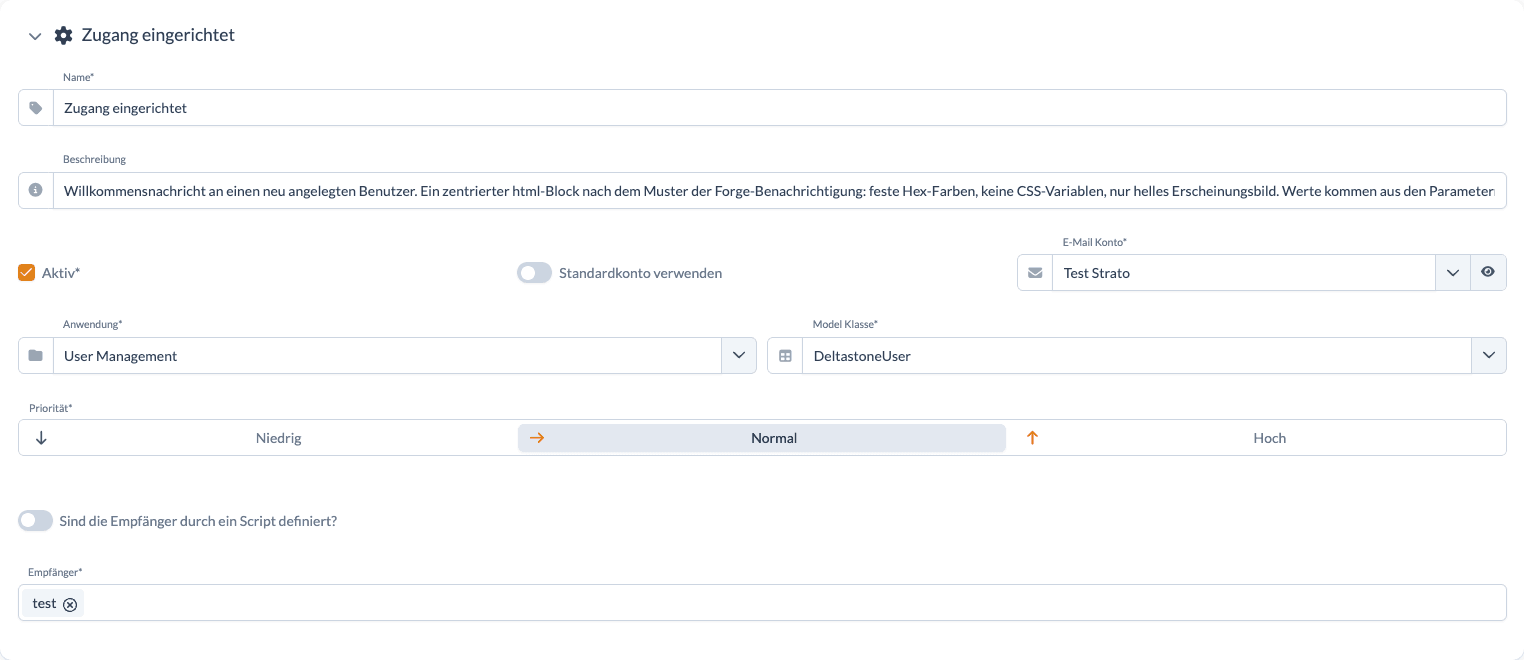Viewport: 1524px width, 660px height.
Task: Remove the test recipient chip
Action: coord(70,604)
